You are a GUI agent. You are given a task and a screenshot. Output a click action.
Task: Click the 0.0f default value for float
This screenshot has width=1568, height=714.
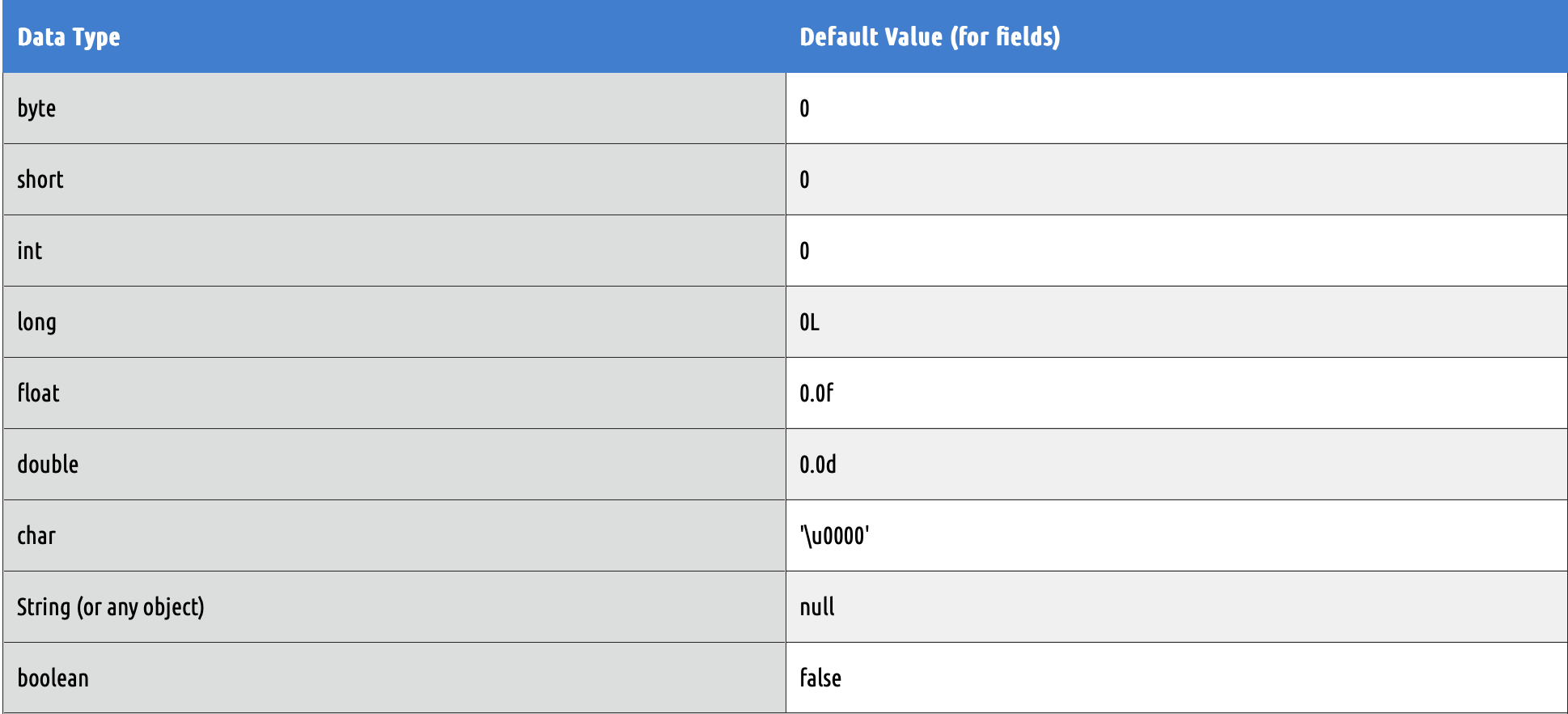click(1176, 393)
